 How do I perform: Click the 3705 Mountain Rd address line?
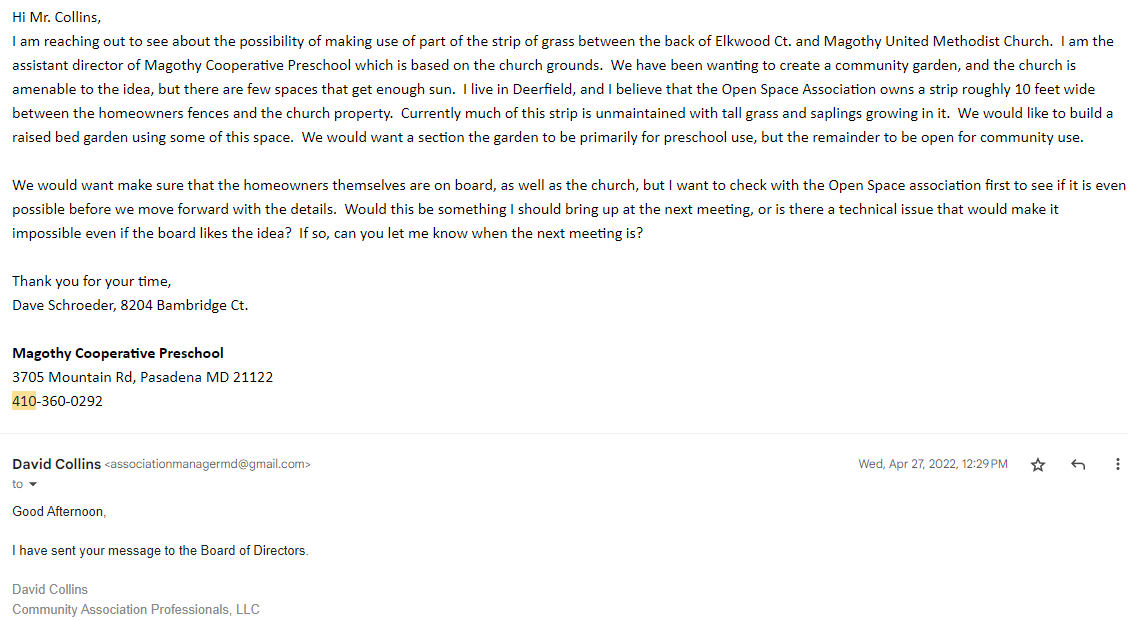coord(142,377)
